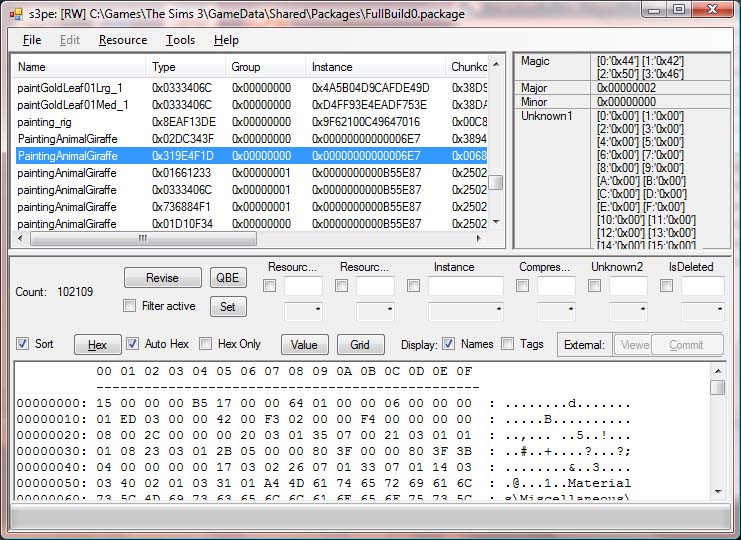The width and height of the screenshot is (741, 540).
Task: Click the Hex button
Action: [x=97, y=345]
